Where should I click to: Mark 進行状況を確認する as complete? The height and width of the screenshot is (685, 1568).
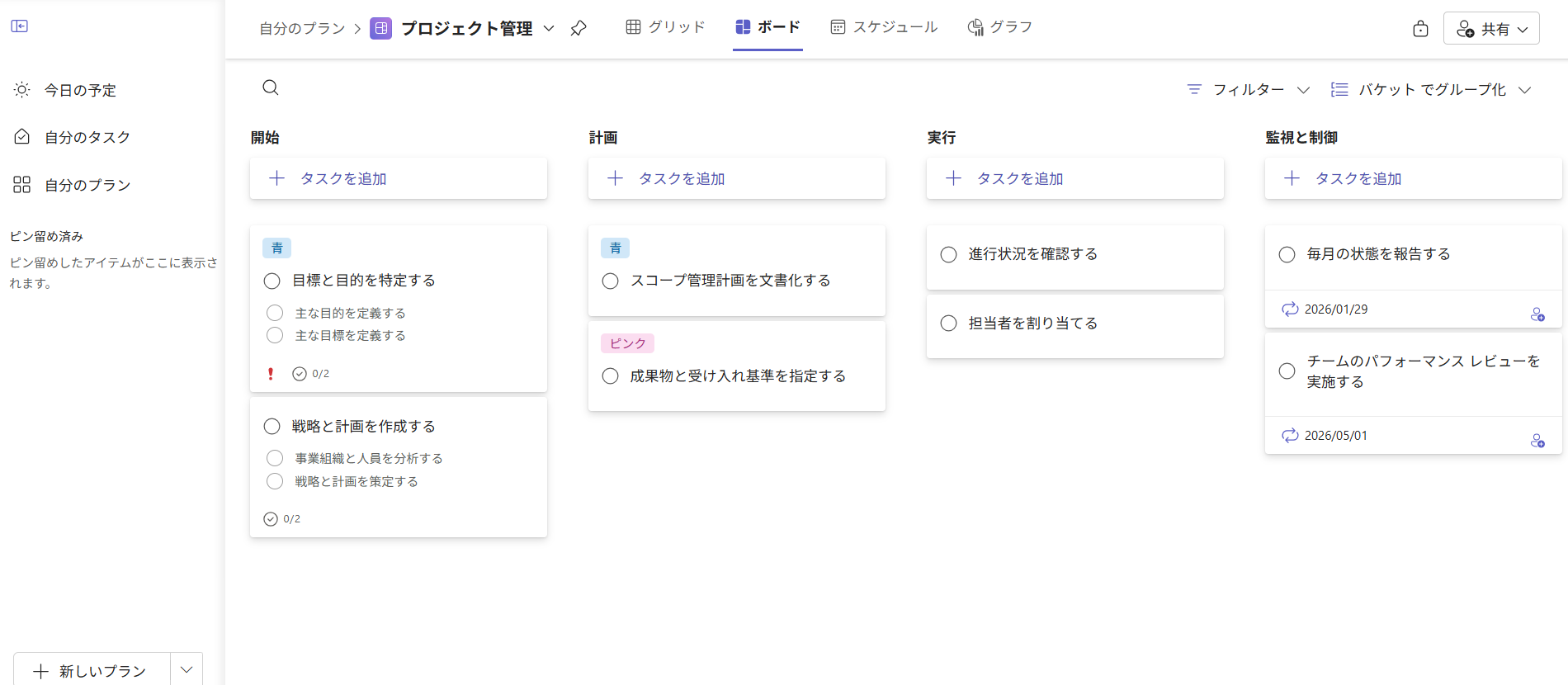click(949, 254)
